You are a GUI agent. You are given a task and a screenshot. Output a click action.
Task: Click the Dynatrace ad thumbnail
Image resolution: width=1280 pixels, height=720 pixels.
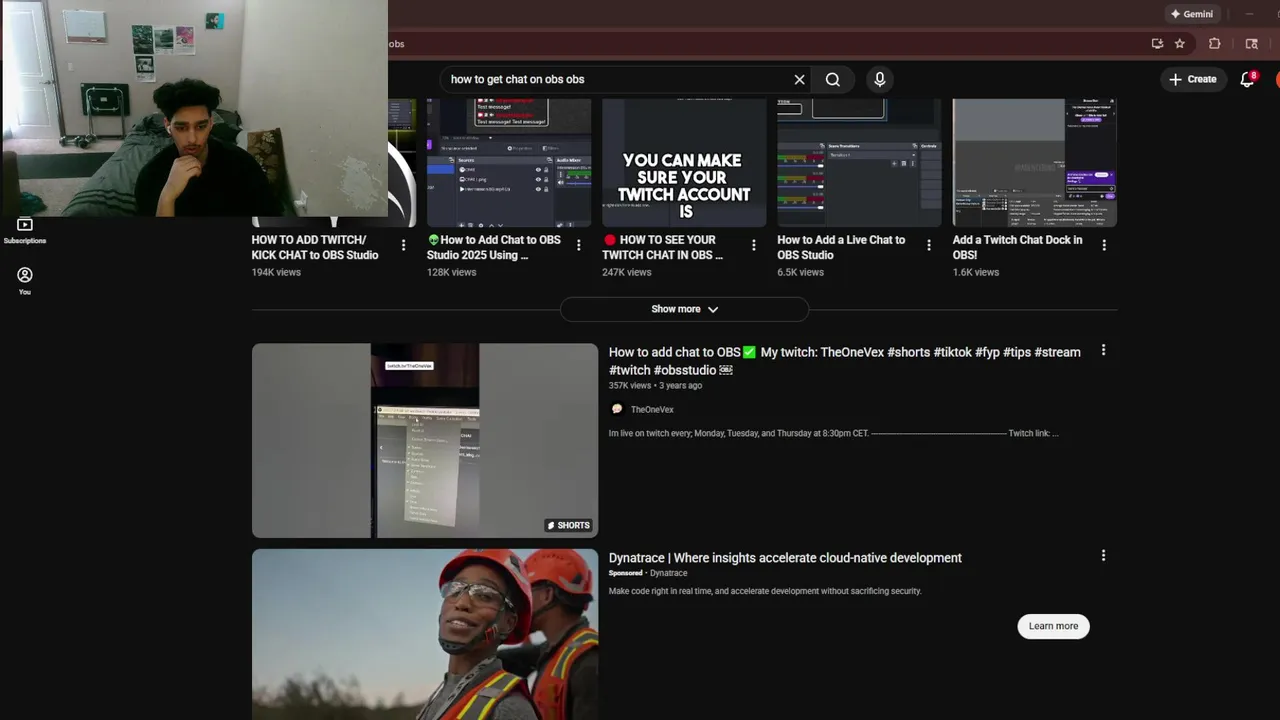425,634
